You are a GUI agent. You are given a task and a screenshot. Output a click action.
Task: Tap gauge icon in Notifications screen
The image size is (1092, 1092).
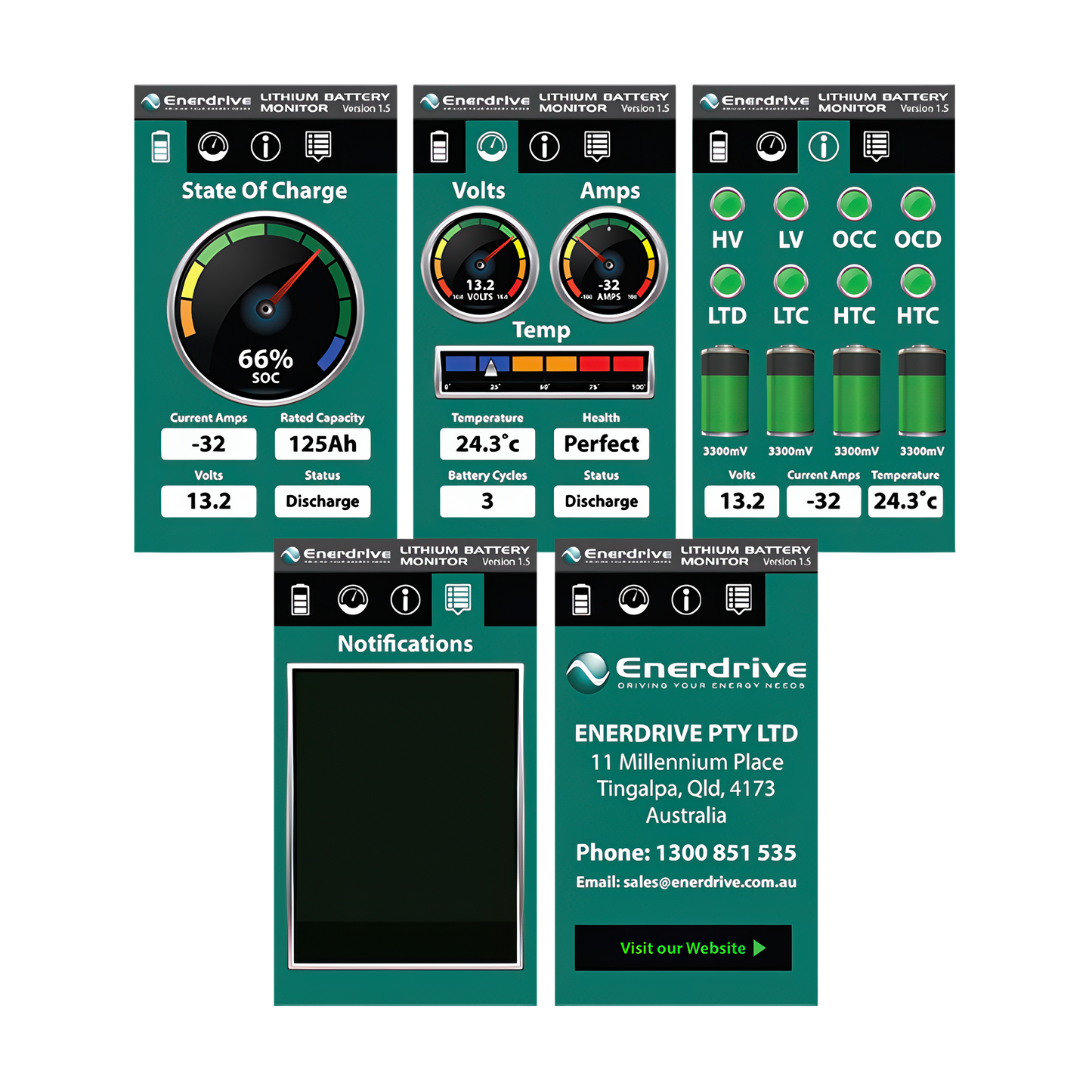(353, 599)
